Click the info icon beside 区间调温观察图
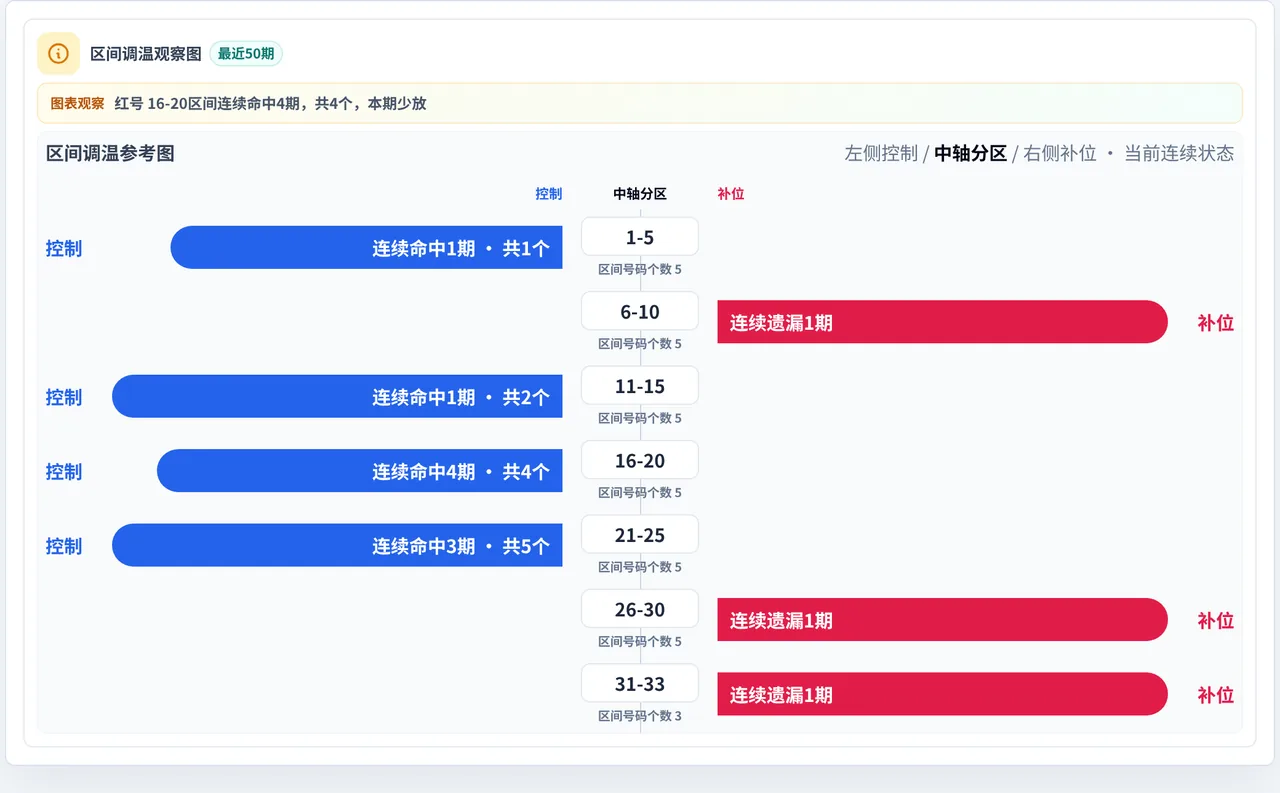This screenshot has height=793, width=1280. coord(58,53)
